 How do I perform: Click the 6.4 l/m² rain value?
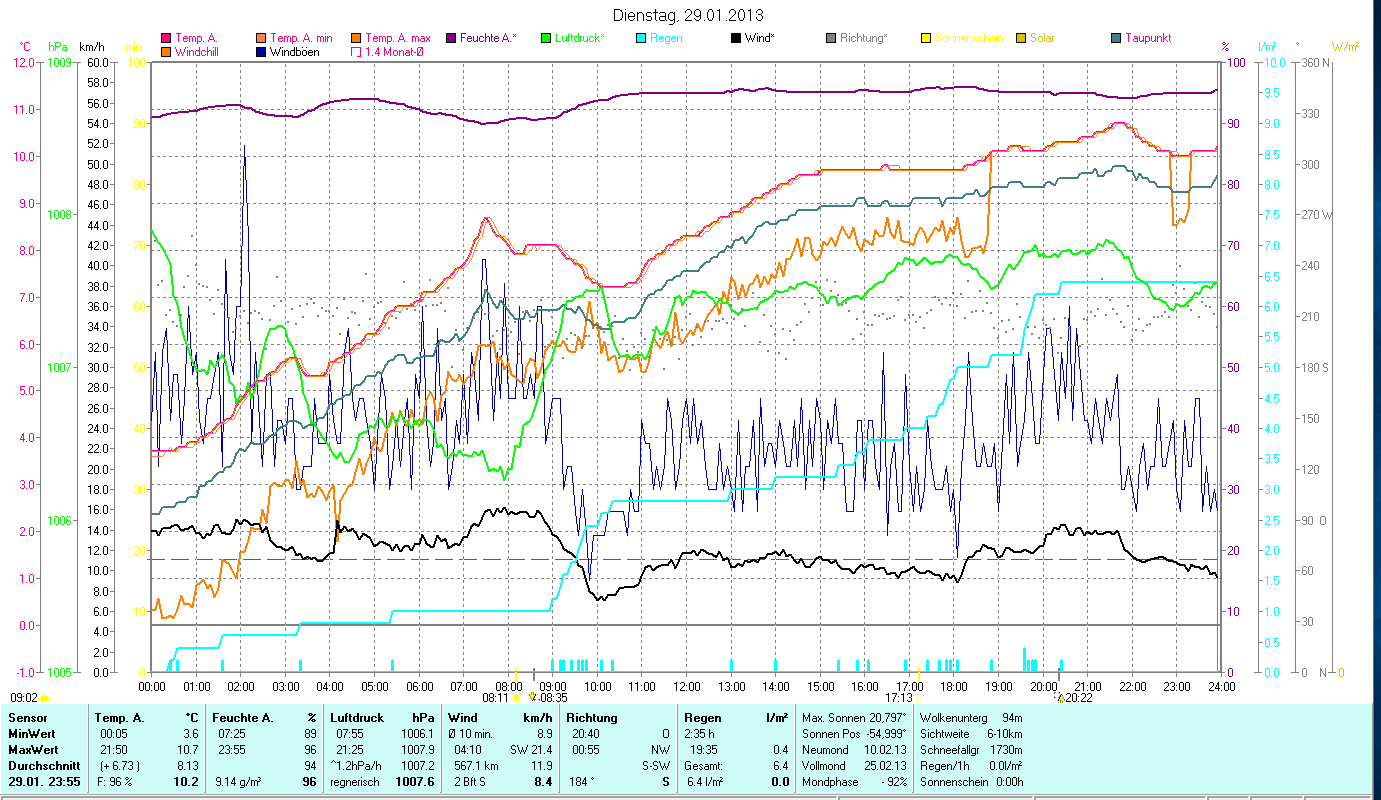(x=704, y=782)
